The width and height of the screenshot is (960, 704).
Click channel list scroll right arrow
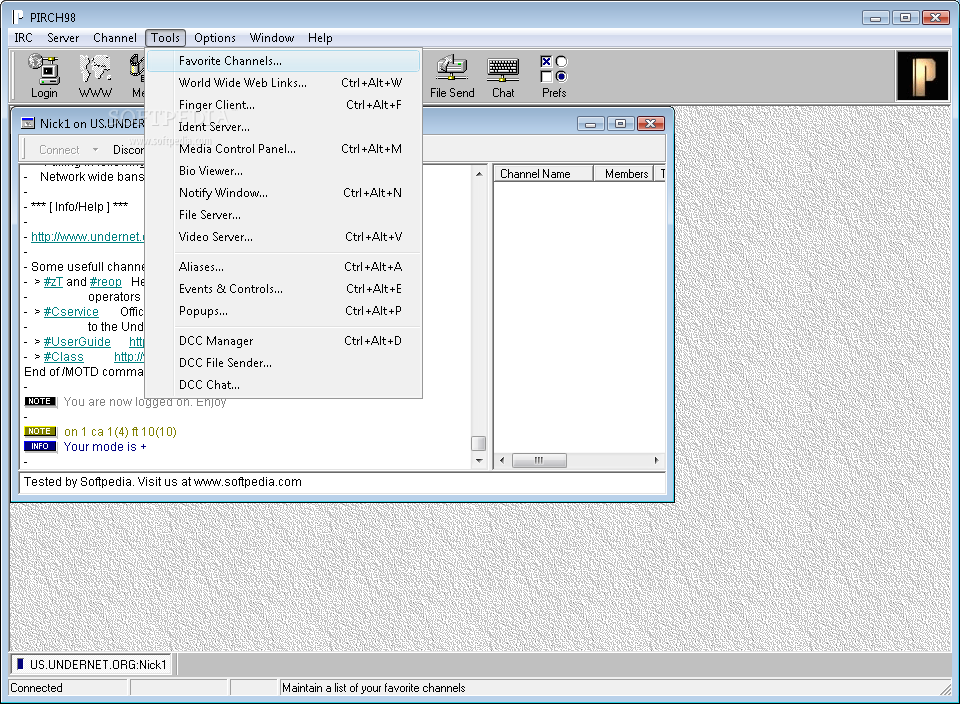click(x=657, y=460)
